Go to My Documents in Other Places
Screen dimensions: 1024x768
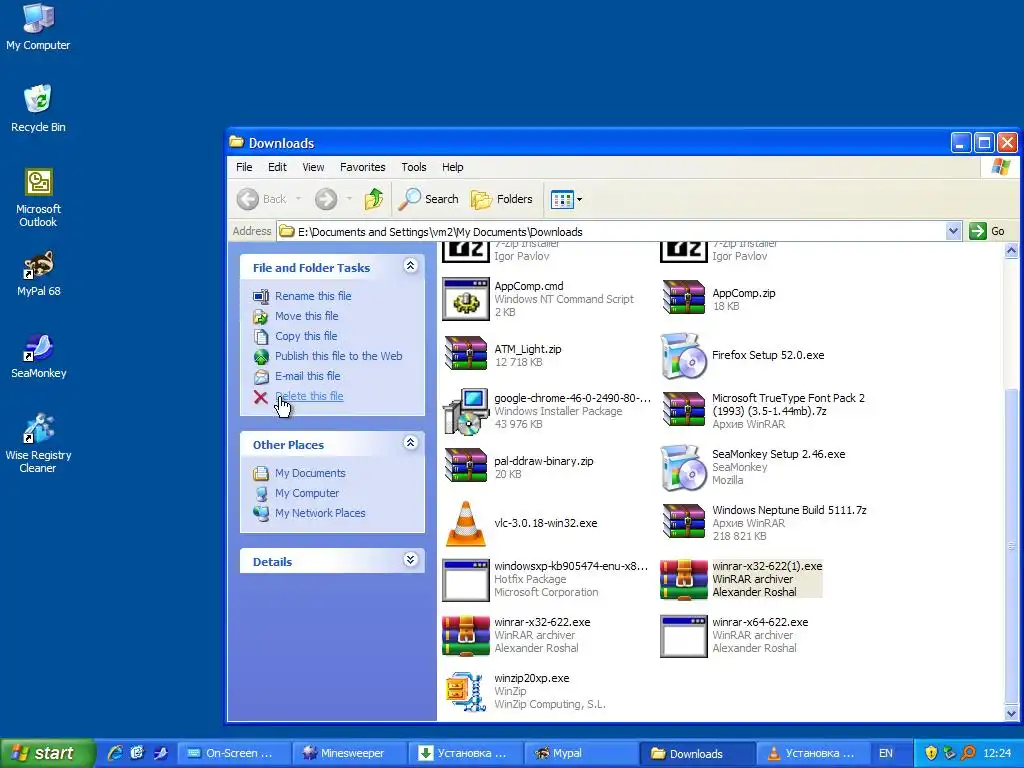point(310,473)
